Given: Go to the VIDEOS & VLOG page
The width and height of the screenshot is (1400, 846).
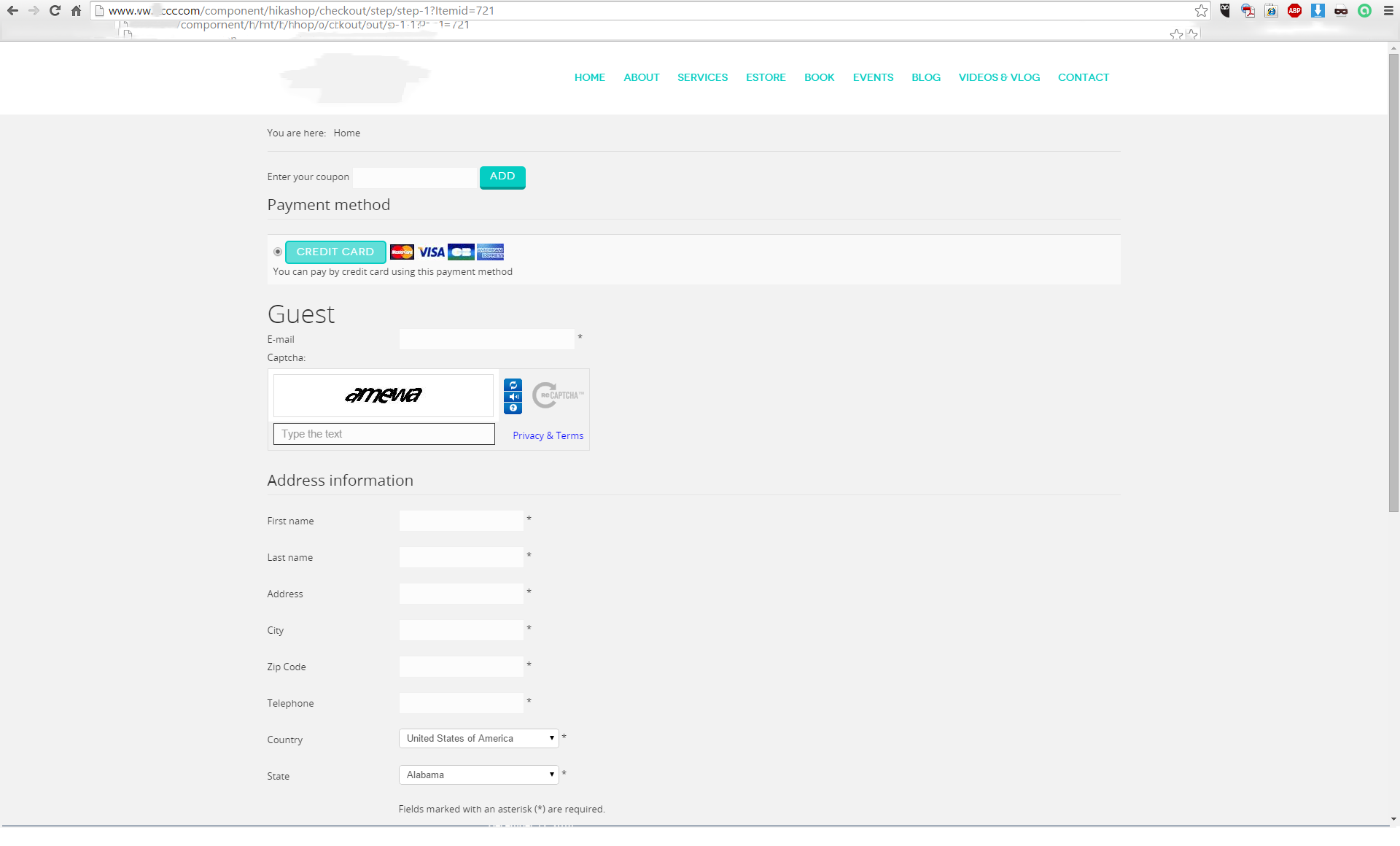Looking at the screenshot, I should click(x=999, y=77).
